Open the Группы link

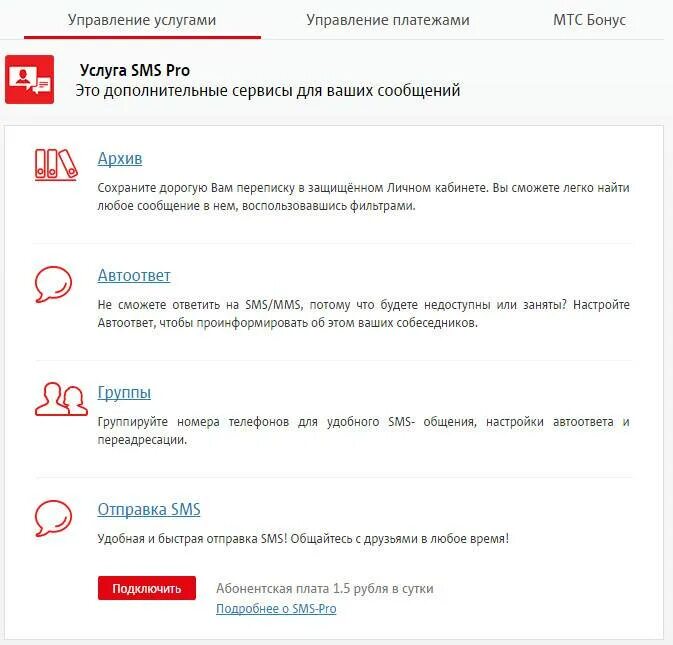tap(124, 392)
